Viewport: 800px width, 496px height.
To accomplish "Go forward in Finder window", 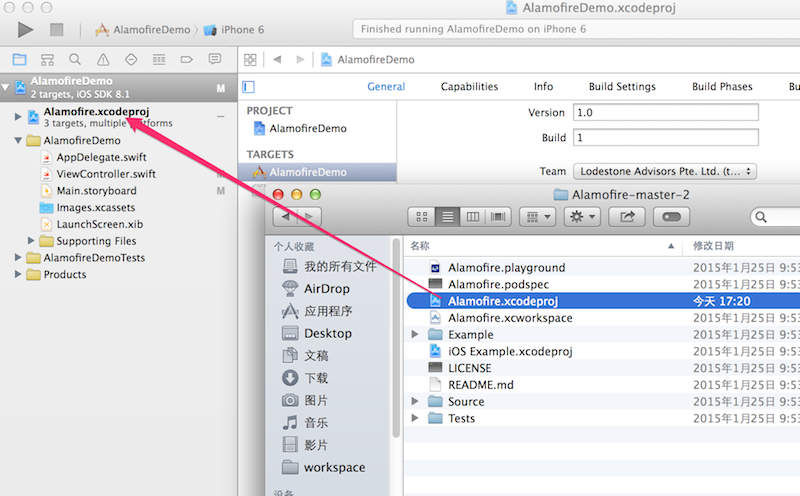I will pyautogui.click(x=310, y=217).
